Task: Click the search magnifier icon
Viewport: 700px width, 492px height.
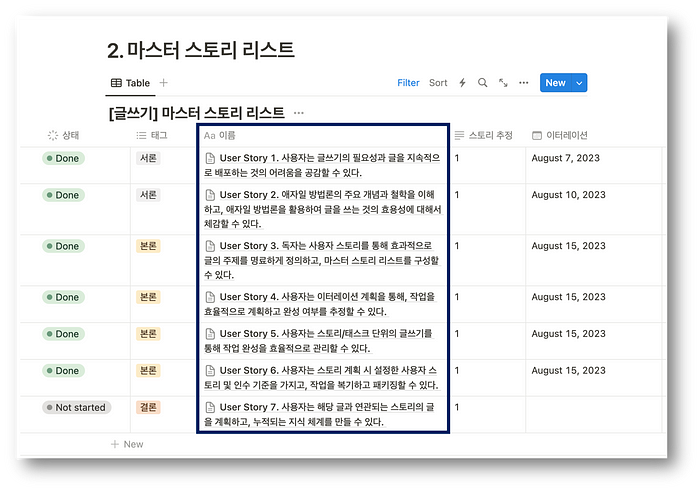Action: click(x=483, y=83)
